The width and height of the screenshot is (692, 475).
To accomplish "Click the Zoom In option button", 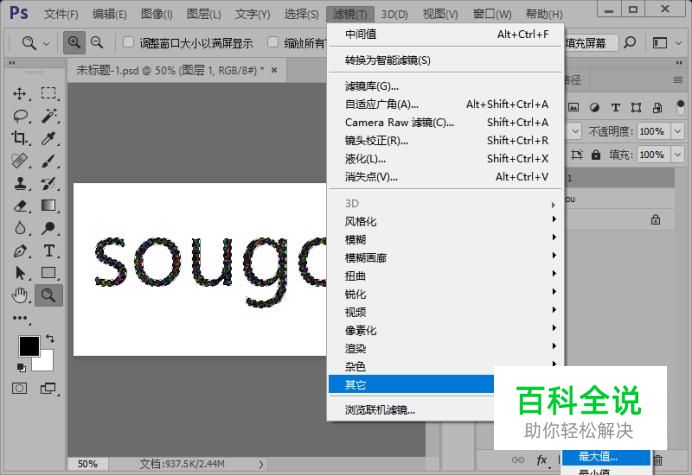I will pyautogui.click(x=74, y=43).
